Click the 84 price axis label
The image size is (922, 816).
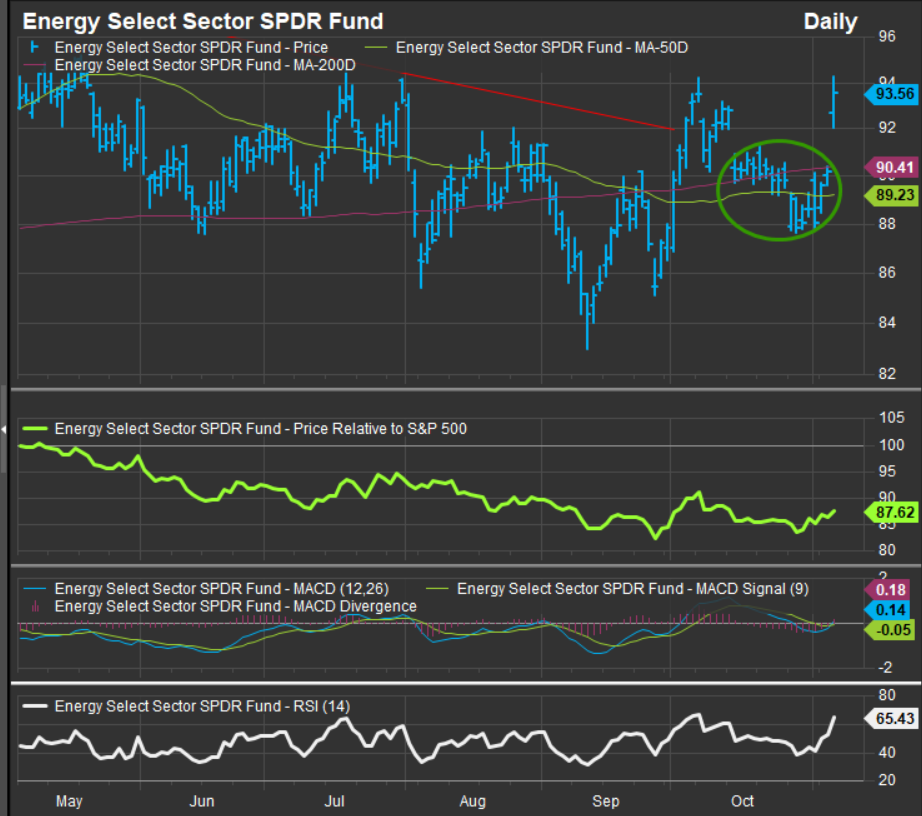[887, 322]
